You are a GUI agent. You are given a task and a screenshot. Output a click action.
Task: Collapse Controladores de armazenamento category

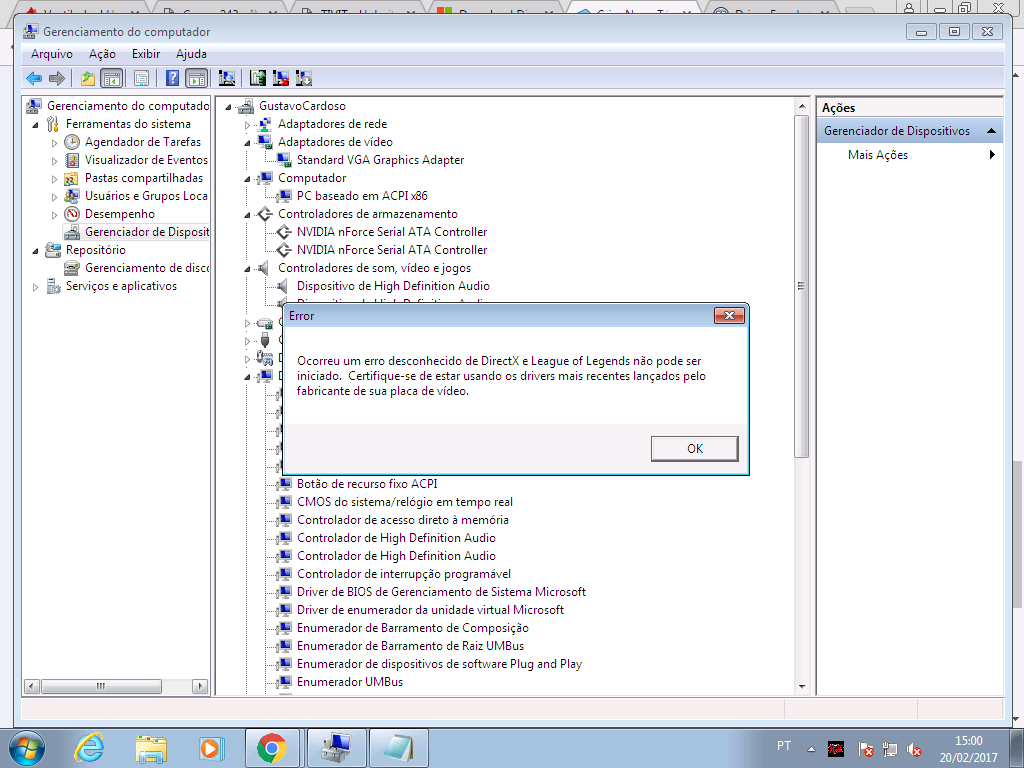(247, 214)
